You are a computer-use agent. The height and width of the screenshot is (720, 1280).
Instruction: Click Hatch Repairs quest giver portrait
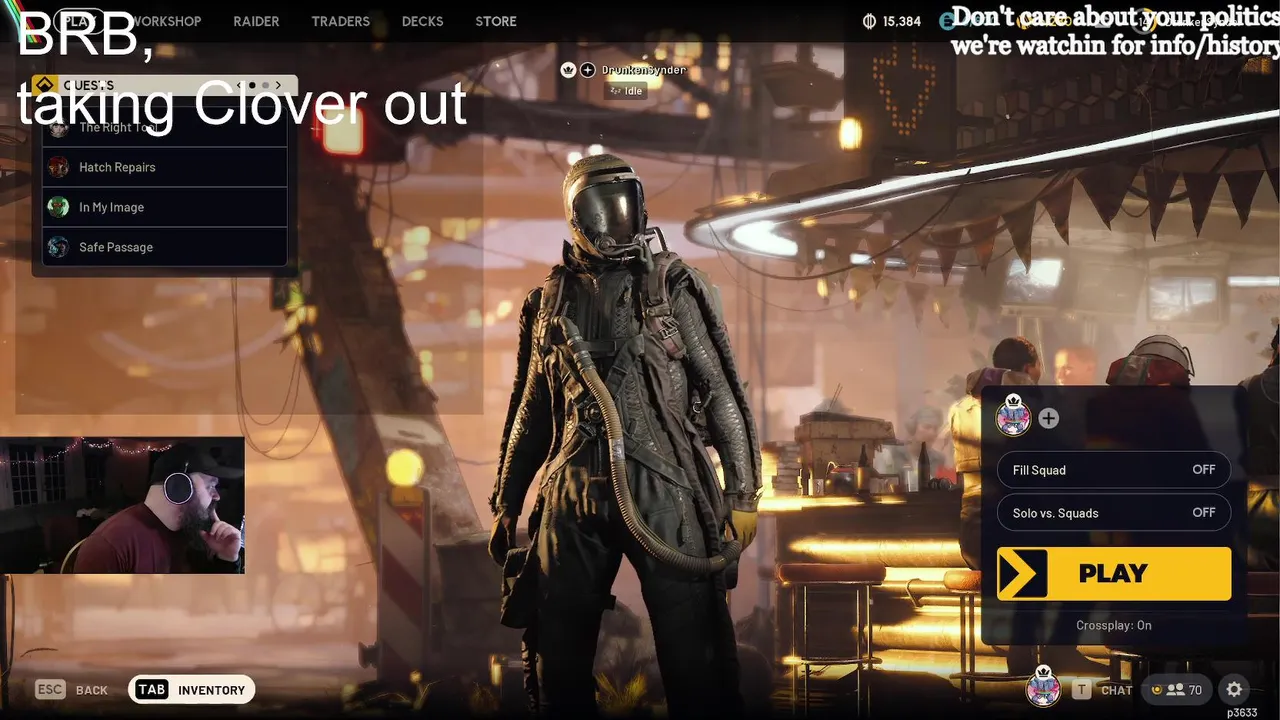[x=59, y=167]
